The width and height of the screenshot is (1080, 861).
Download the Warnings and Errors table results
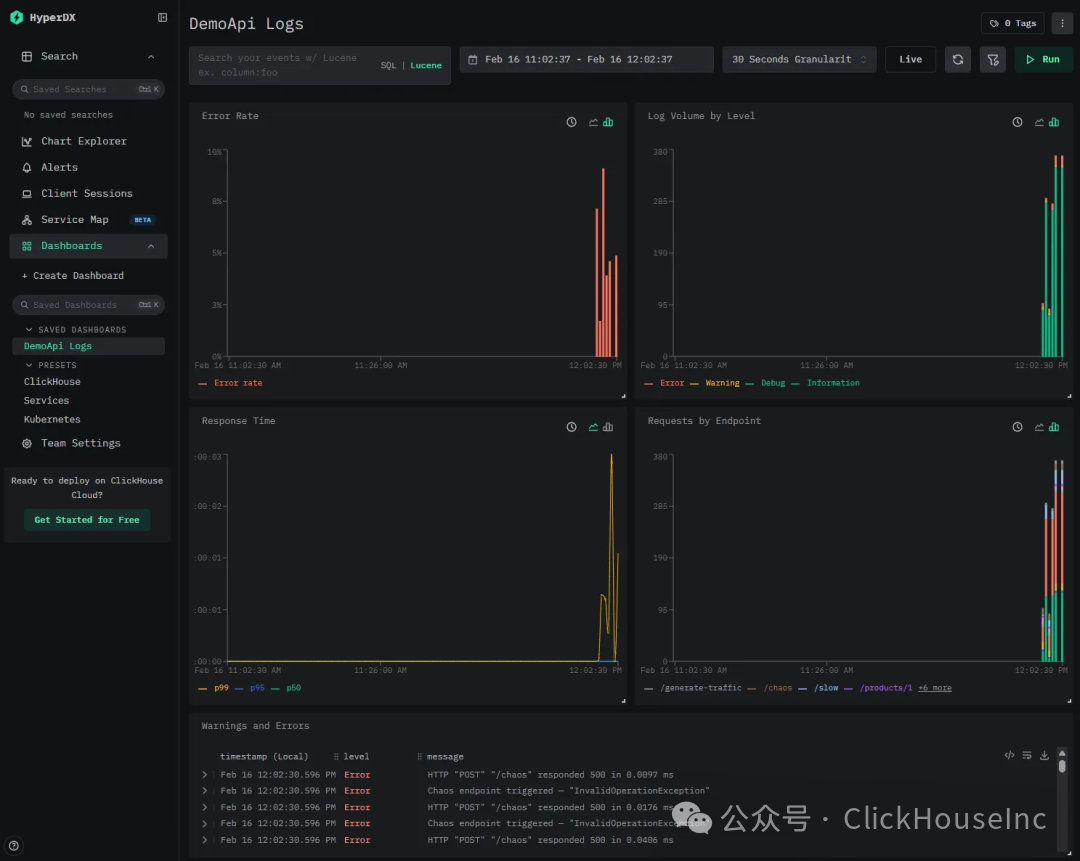coord(1044,756)
